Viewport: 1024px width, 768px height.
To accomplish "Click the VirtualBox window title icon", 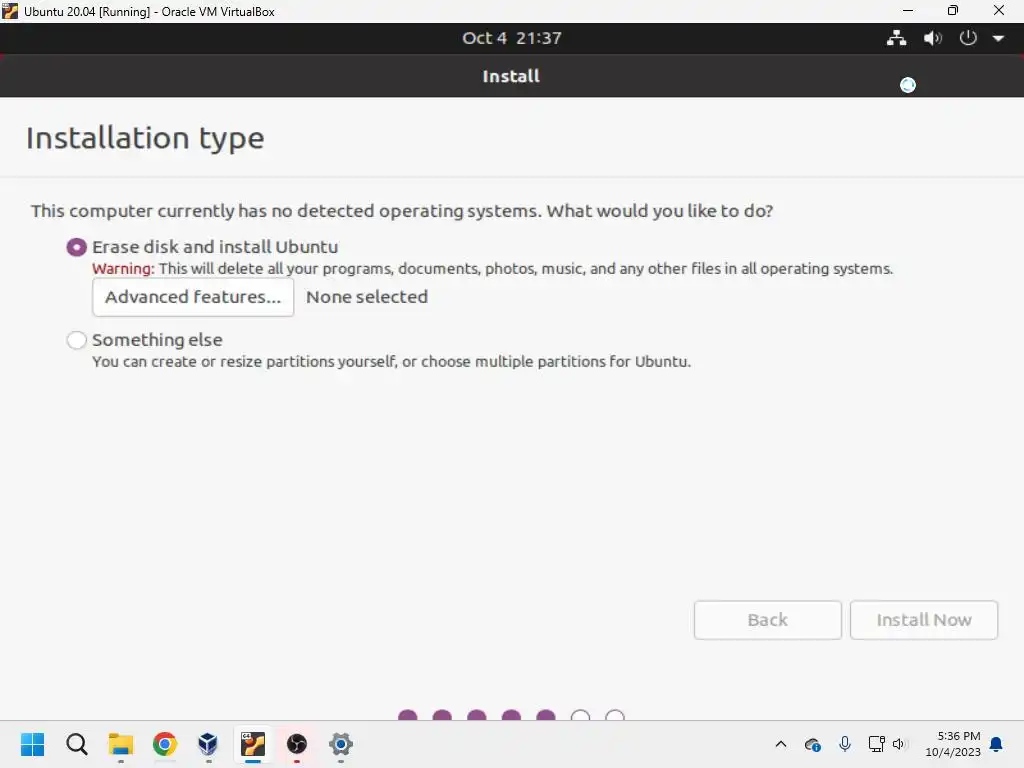I will click(10, 11).
